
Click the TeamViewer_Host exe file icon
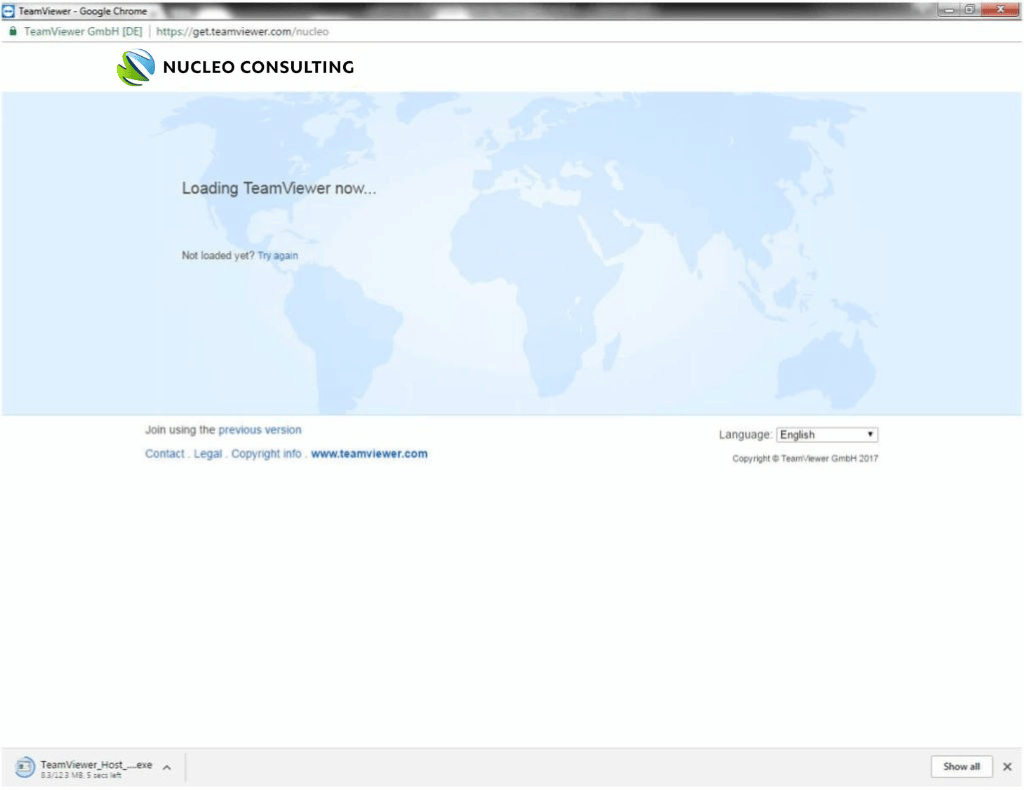tap(25, 767)
